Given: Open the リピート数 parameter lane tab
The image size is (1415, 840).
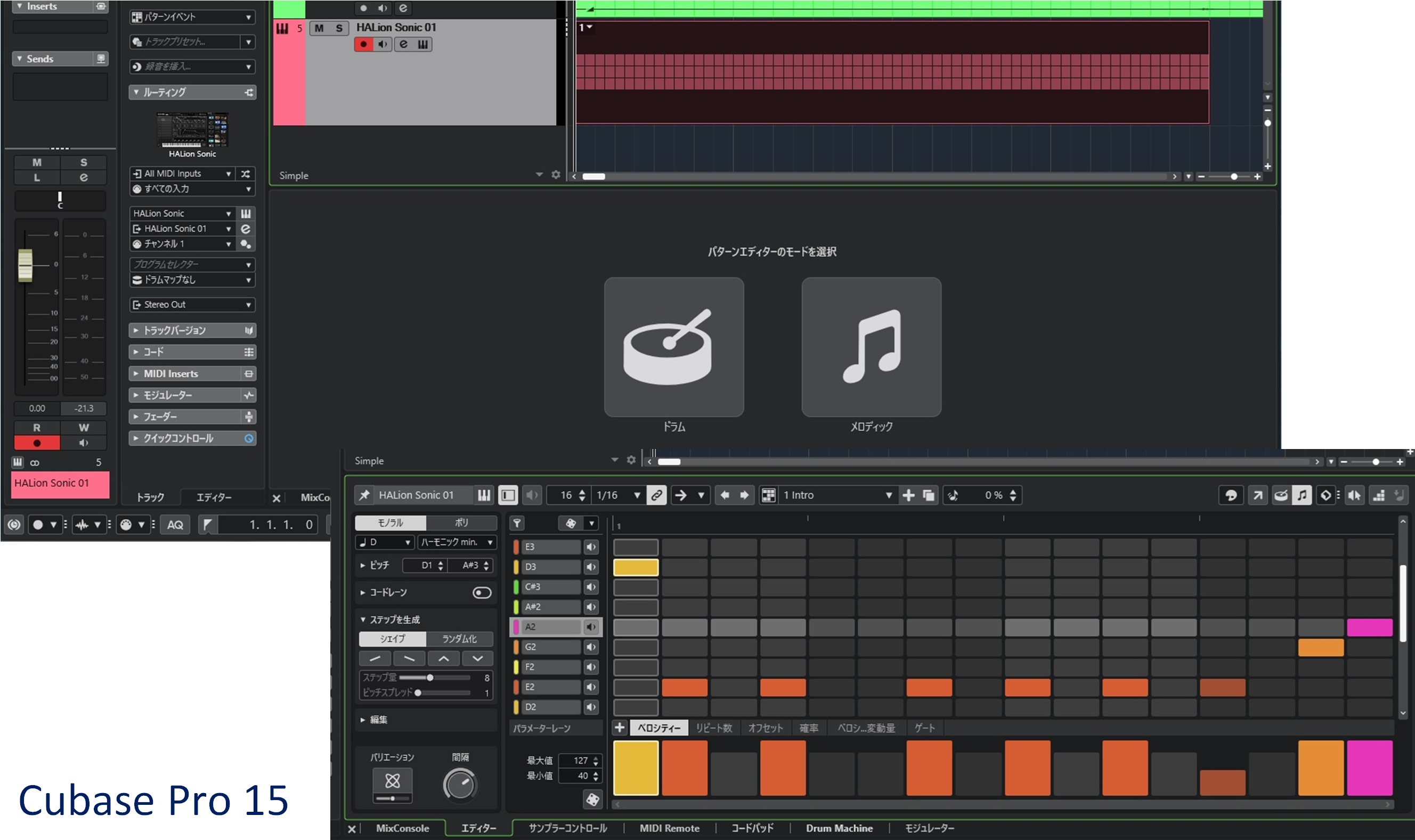Looking at the screenshot, I should (714, 728).
